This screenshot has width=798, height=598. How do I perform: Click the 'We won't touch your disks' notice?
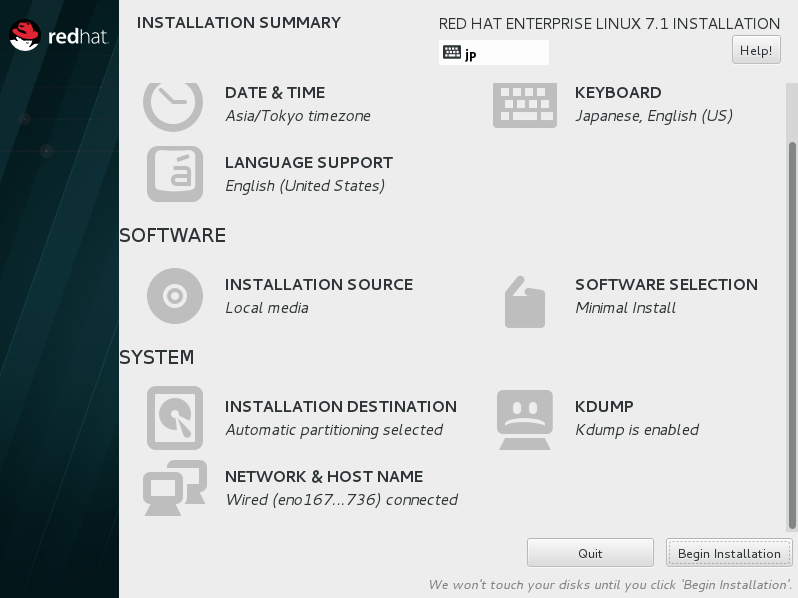pyautogui.click(x=610, y=585)
